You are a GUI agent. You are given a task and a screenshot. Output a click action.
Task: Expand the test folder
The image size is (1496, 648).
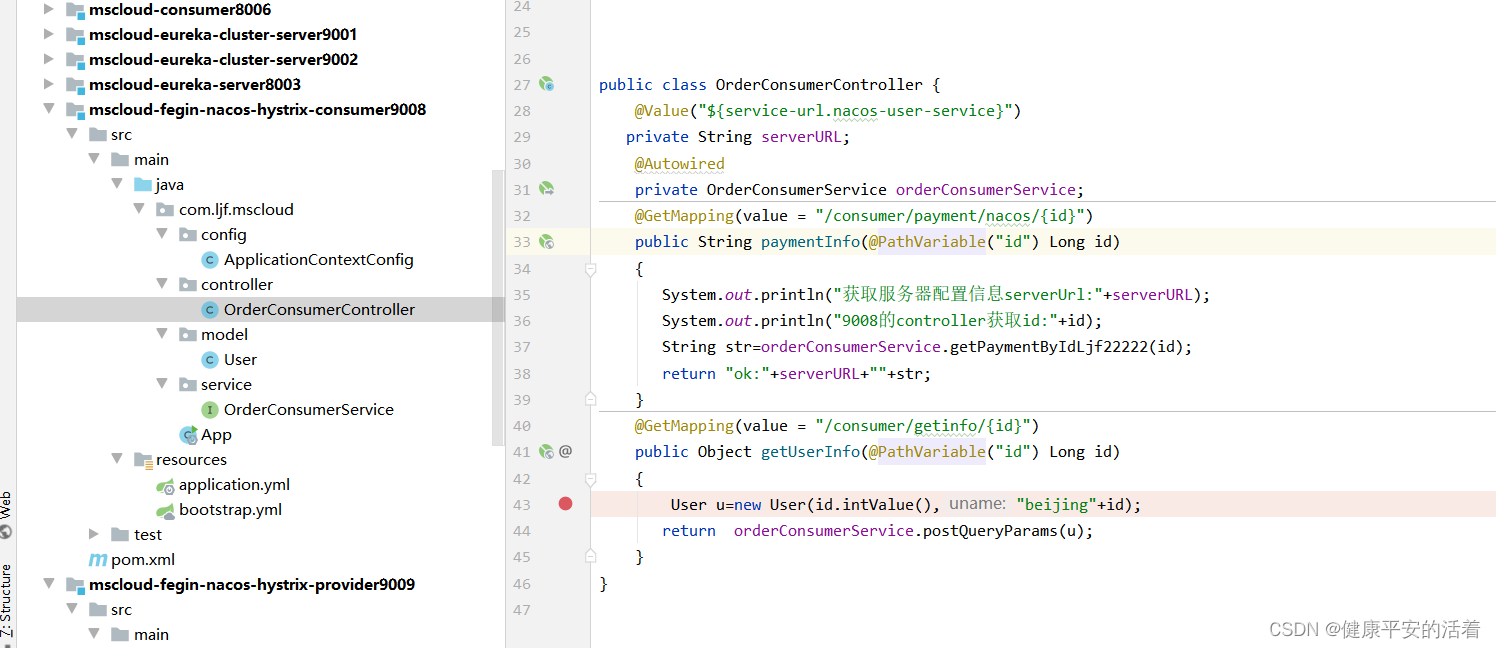coord(93,534)
